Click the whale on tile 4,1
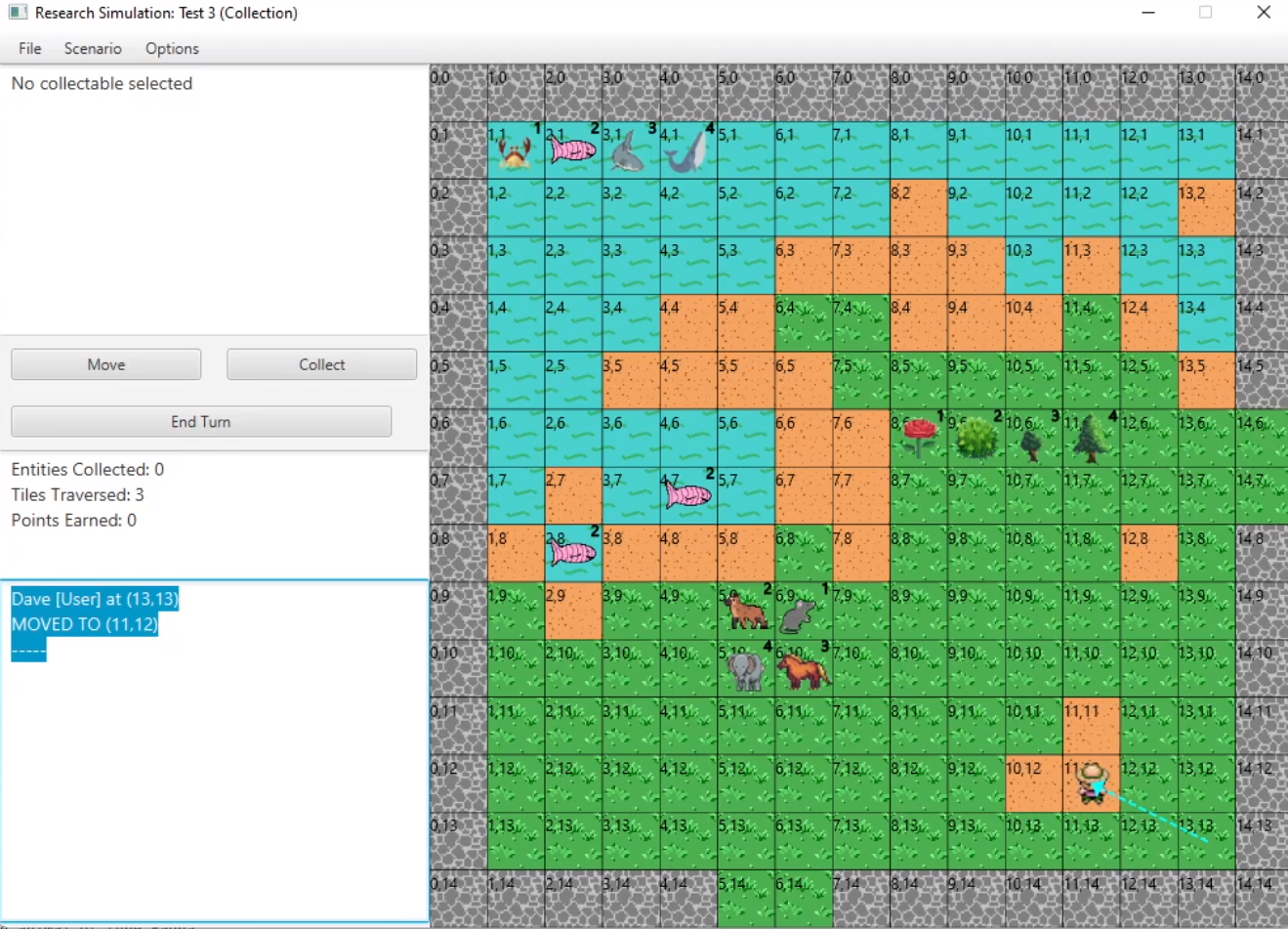This screenshot has width=1288, height=929. tap(687, 151)
